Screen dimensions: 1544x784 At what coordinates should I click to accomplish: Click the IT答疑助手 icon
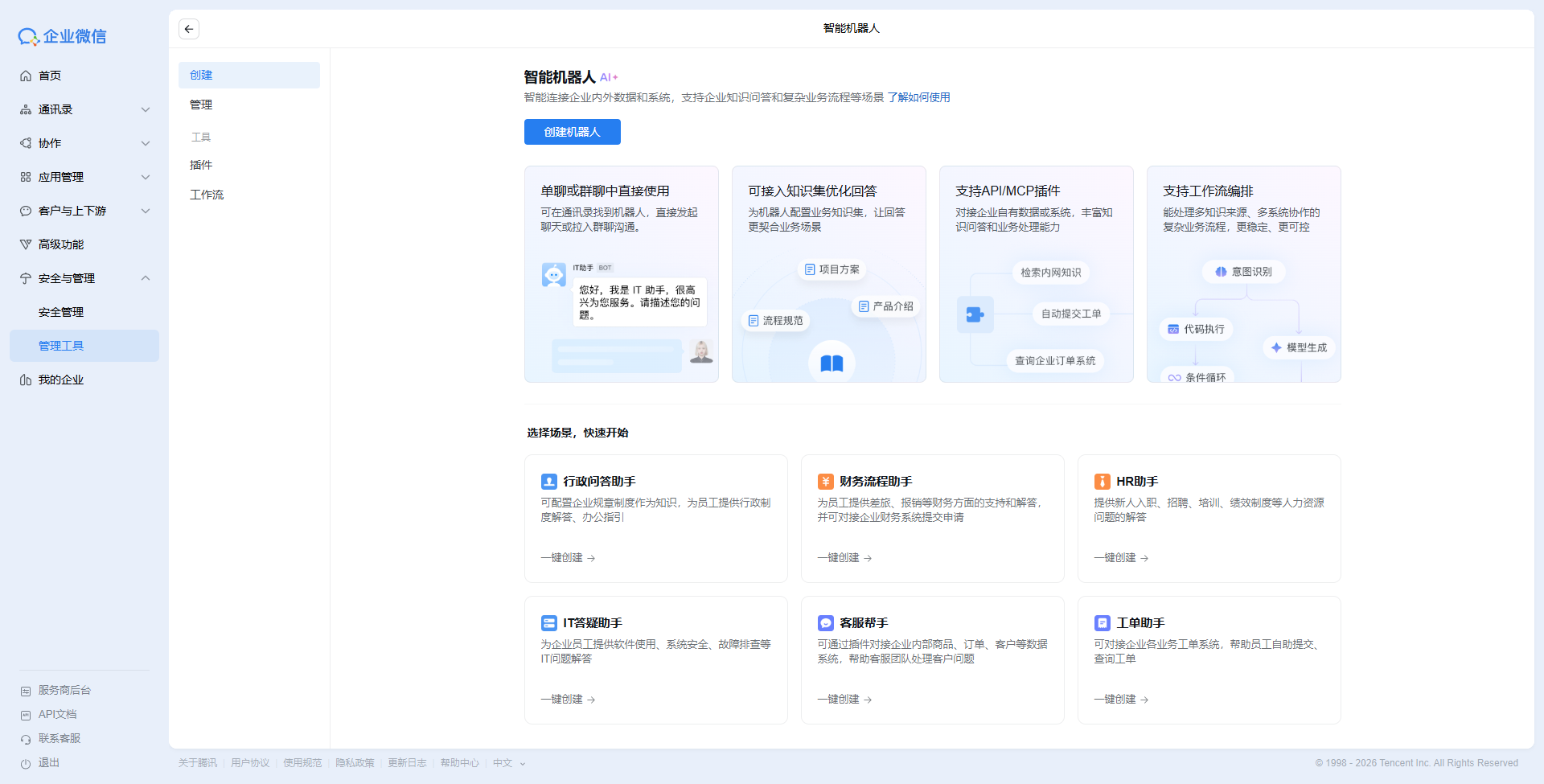[549, 623]
